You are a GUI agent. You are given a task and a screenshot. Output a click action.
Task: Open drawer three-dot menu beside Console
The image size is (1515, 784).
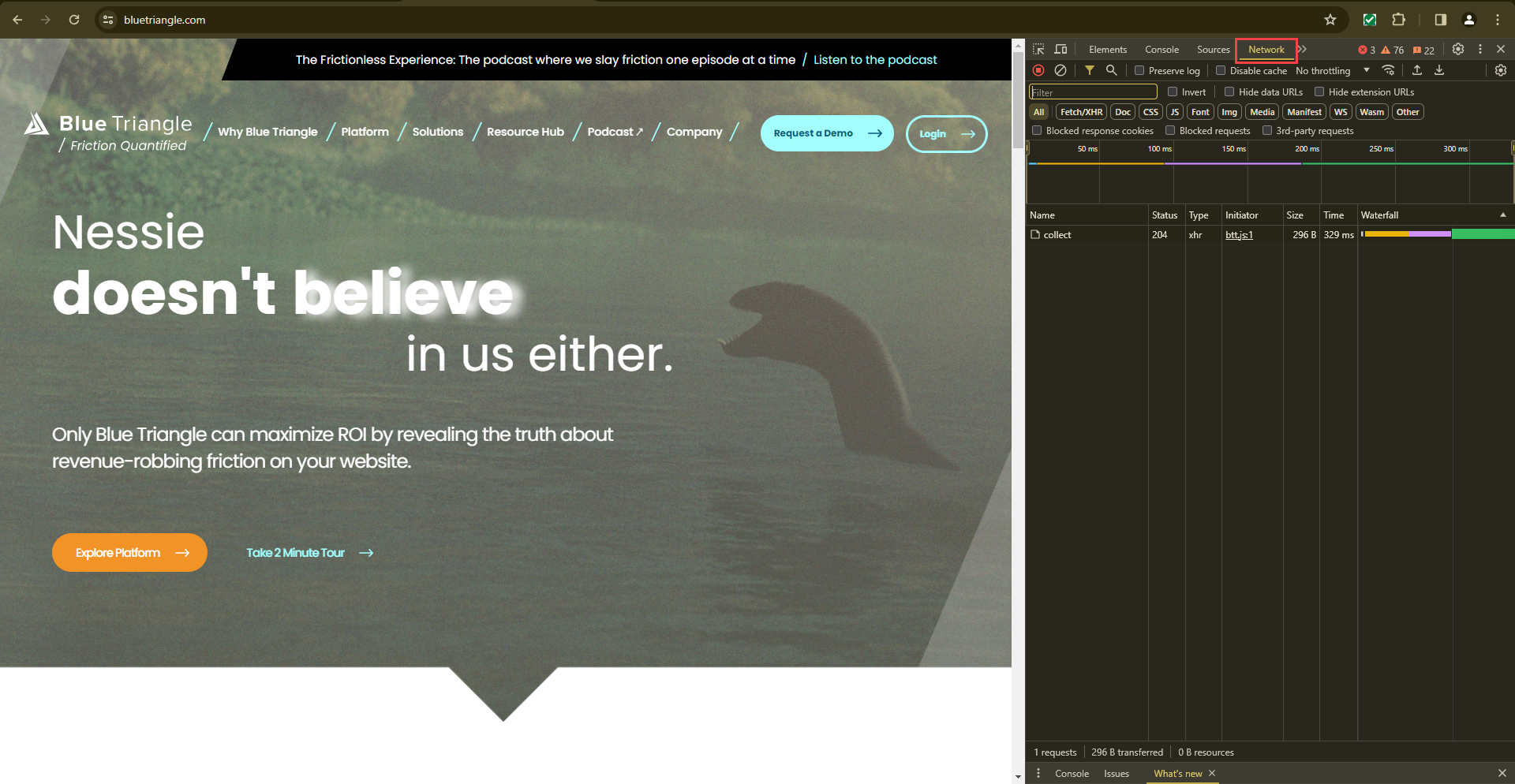(1038, 773)
